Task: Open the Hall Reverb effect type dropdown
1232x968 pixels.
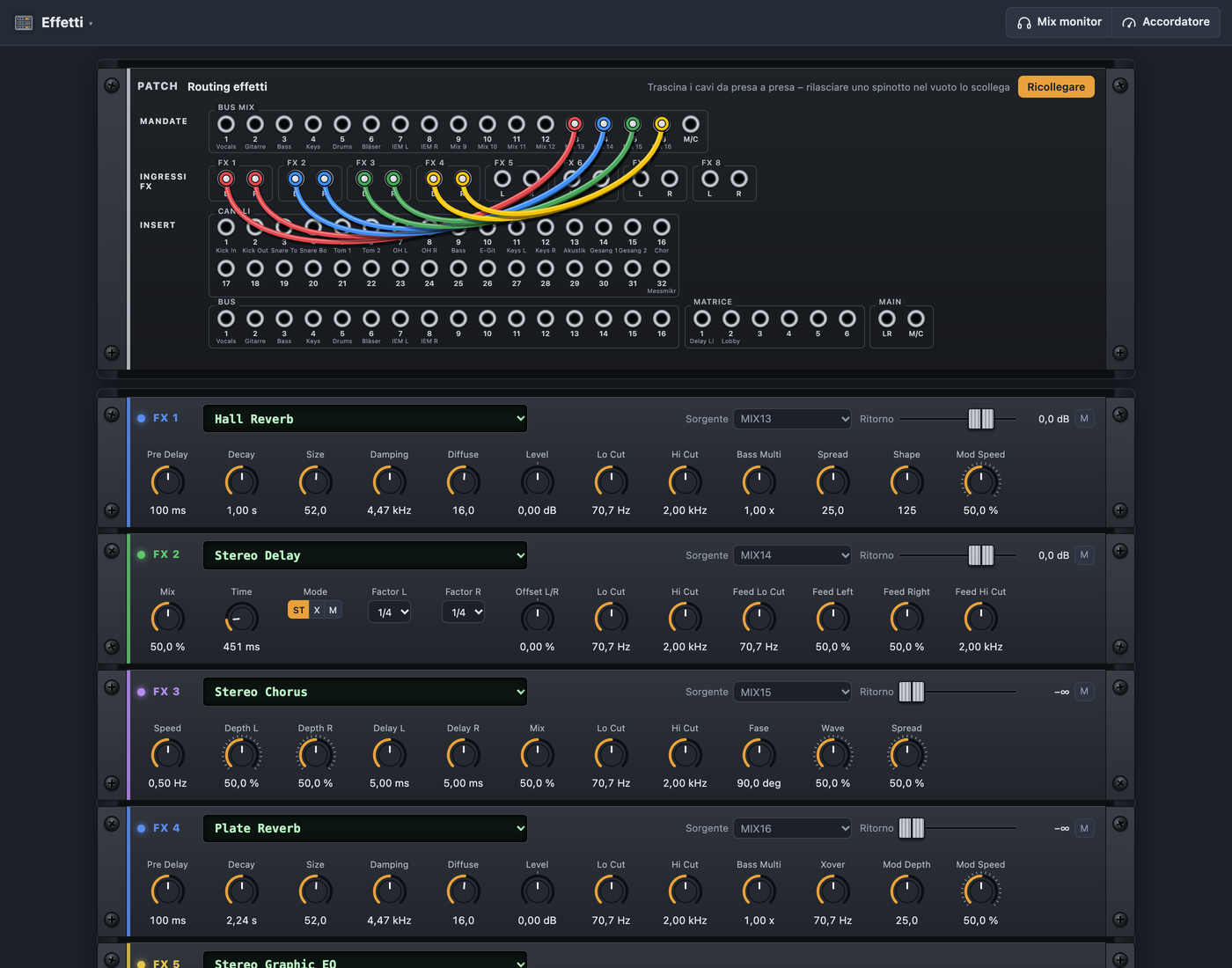Action: [x=365, y=419]
